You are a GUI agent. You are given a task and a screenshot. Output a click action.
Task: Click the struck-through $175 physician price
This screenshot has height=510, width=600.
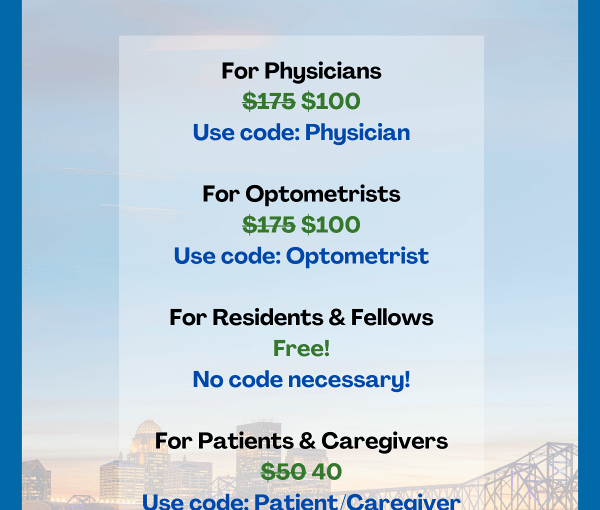(x=269, y=101)
